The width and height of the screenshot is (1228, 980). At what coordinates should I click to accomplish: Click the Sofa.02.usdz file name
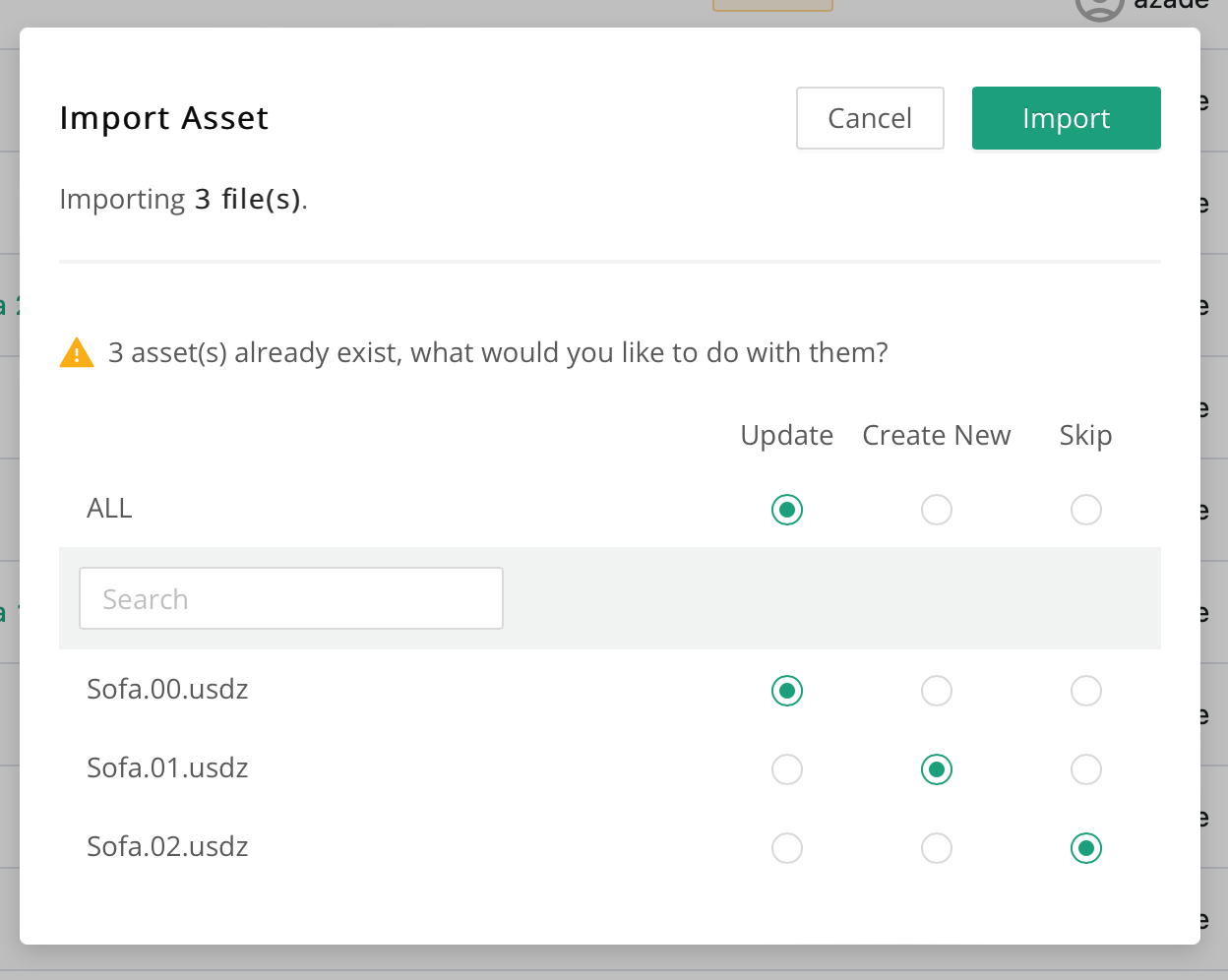coord(167,846)
